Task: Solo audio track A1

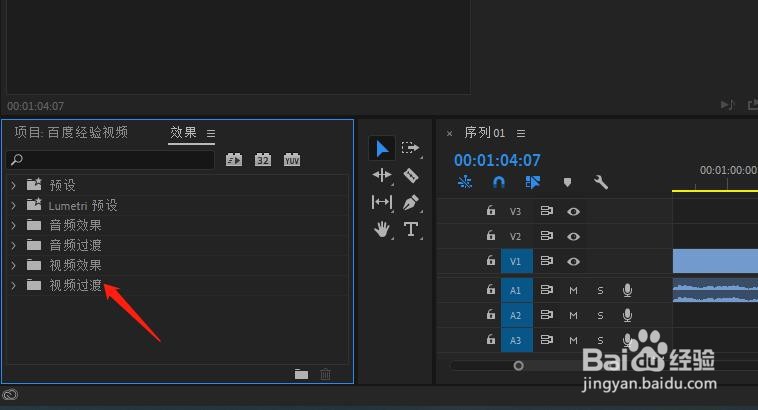Action: click(x=600, y=290)
